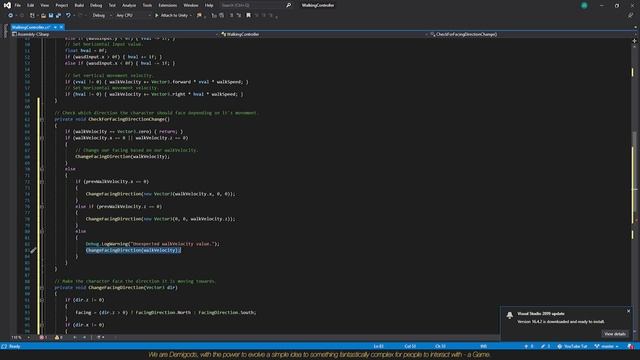
Task: Click the screwdriver quick action icon
Action: click(x=33, y=250)
